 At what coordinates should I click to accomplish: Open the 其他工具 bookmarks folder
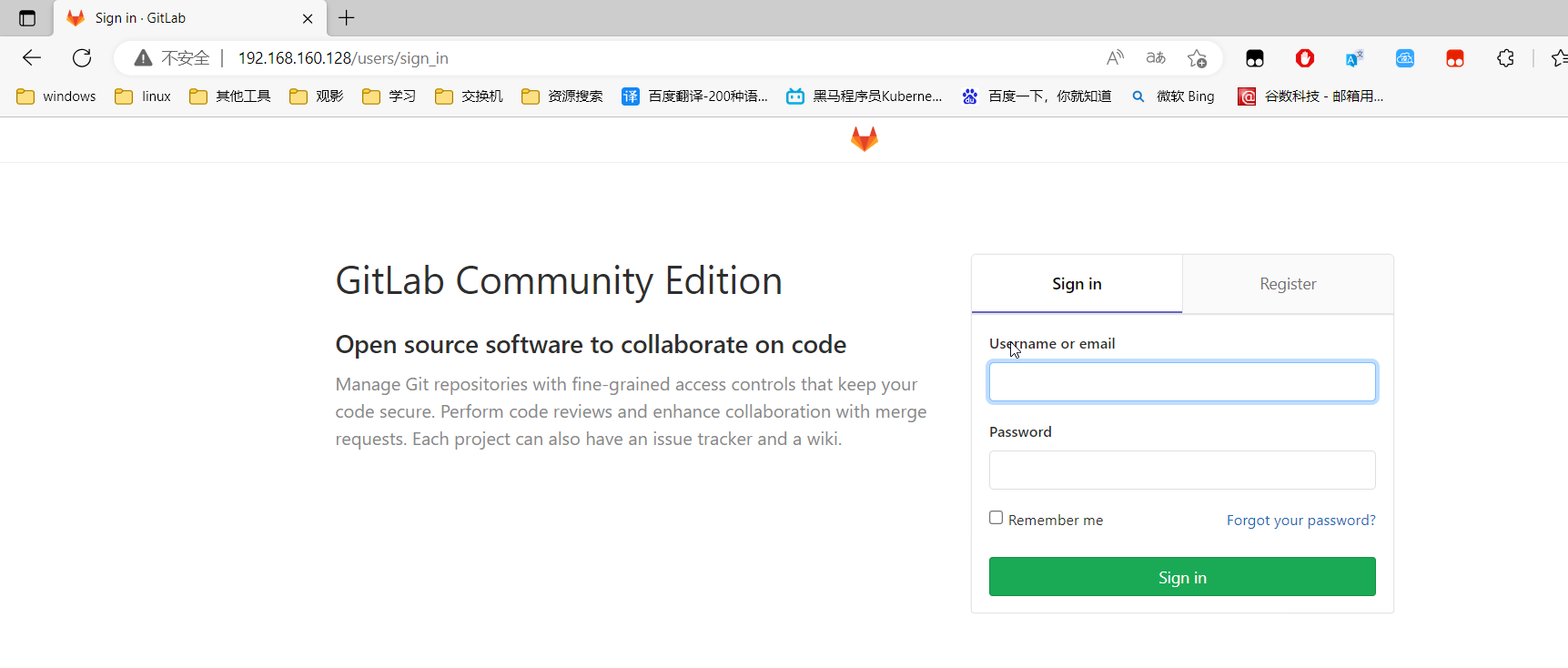(230, 96)
